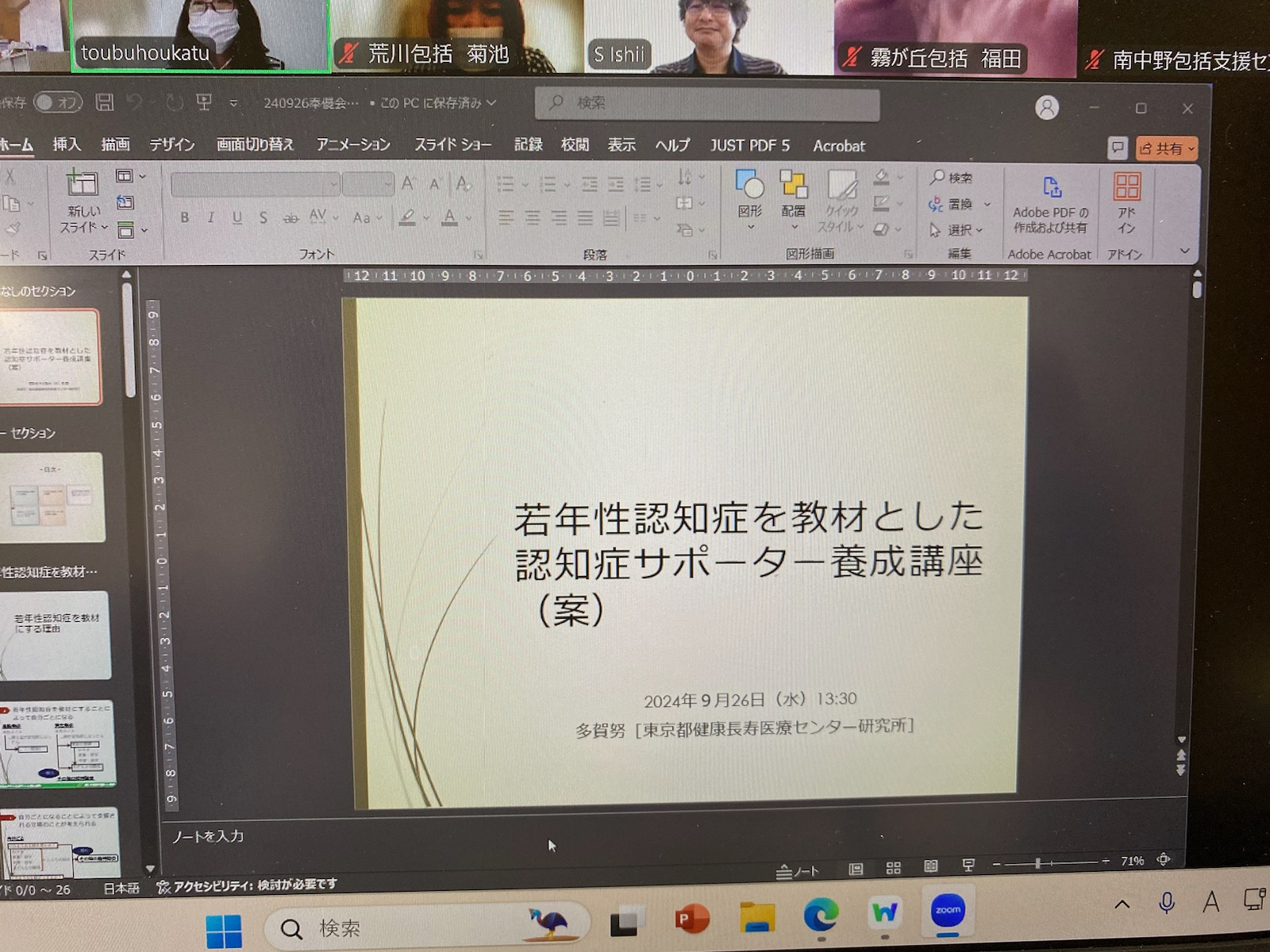Switch to Slide Sorter view in status bar
1270x952 pixels.
[893, 868]
